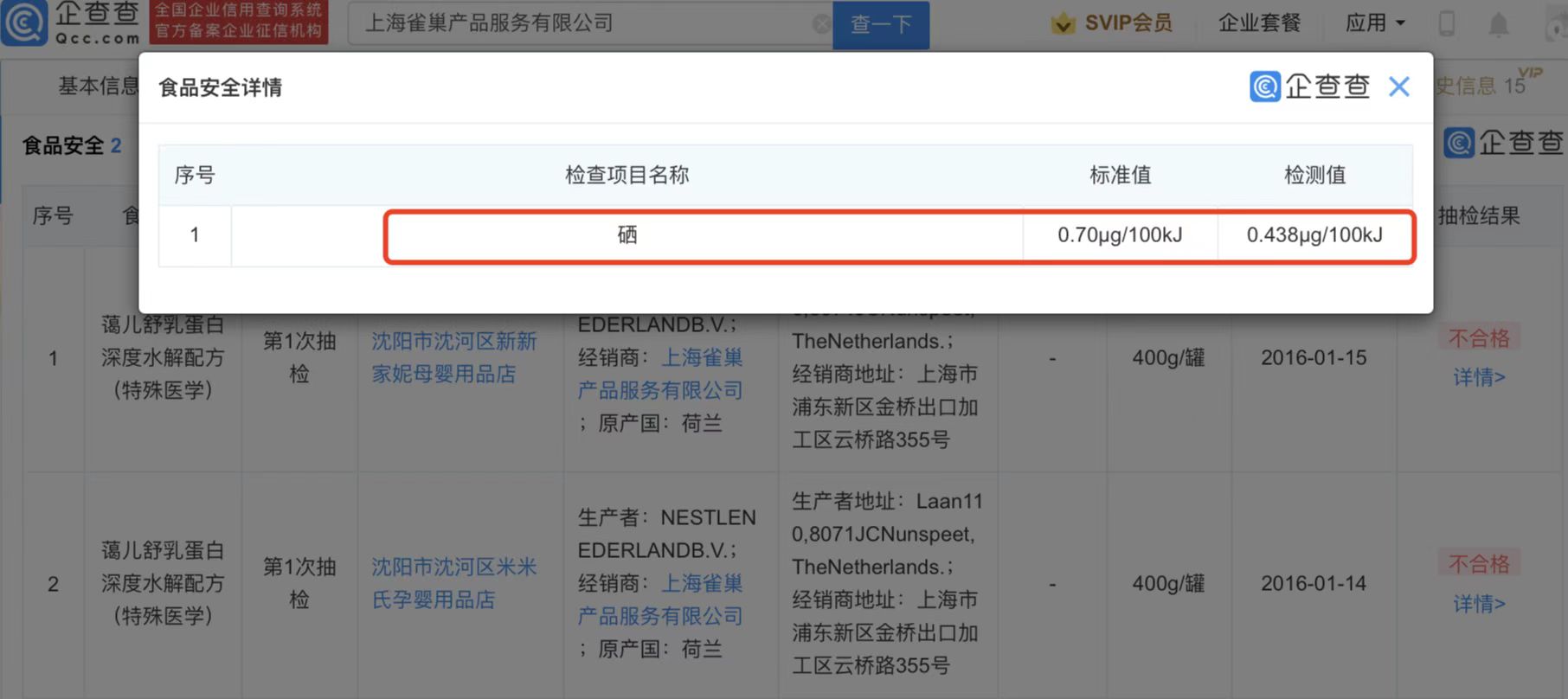This screenshot has height=699, width=1568.
Task: Select the date 2016-01-15 cell
Action: [1314, 357]
